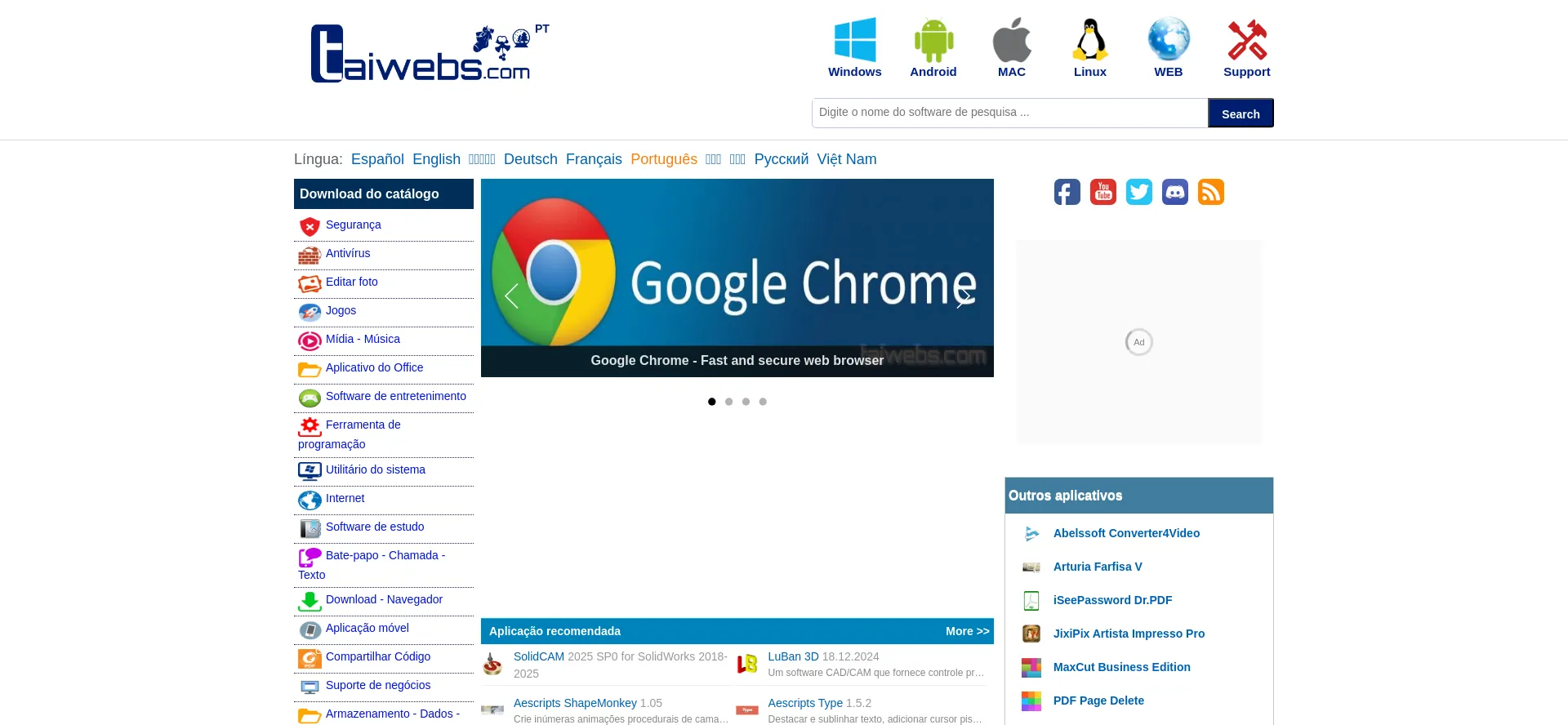Switch language to Deutsch
The height and width of the screenshot is (725, 1568).
(x=531, y=159)
